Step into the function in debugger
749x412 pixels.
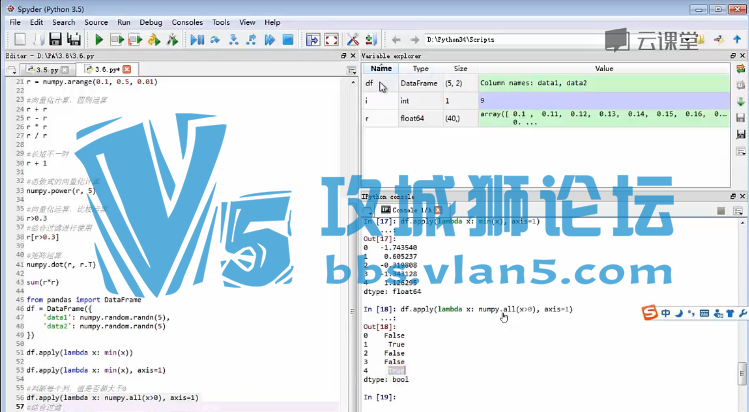pyautogui.click(x=234, y=39)
